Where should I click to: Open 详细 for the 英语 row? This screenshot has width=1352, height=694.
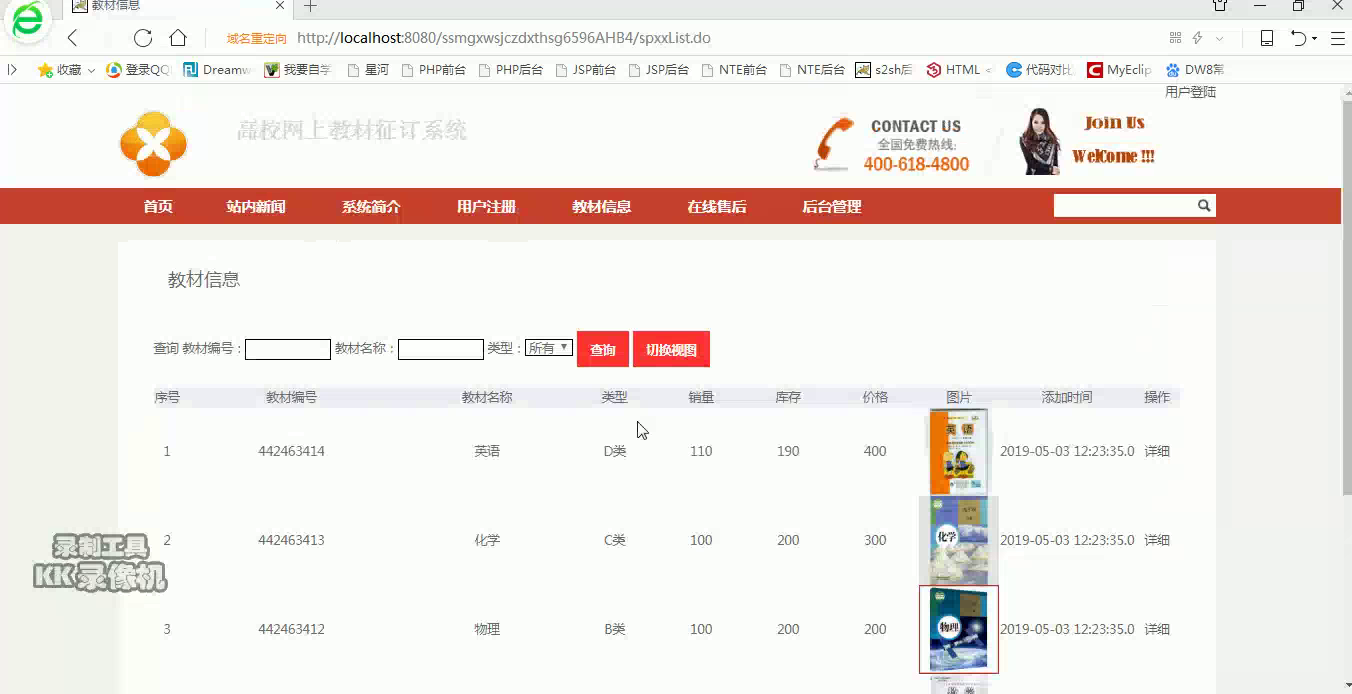point(1157,451)
